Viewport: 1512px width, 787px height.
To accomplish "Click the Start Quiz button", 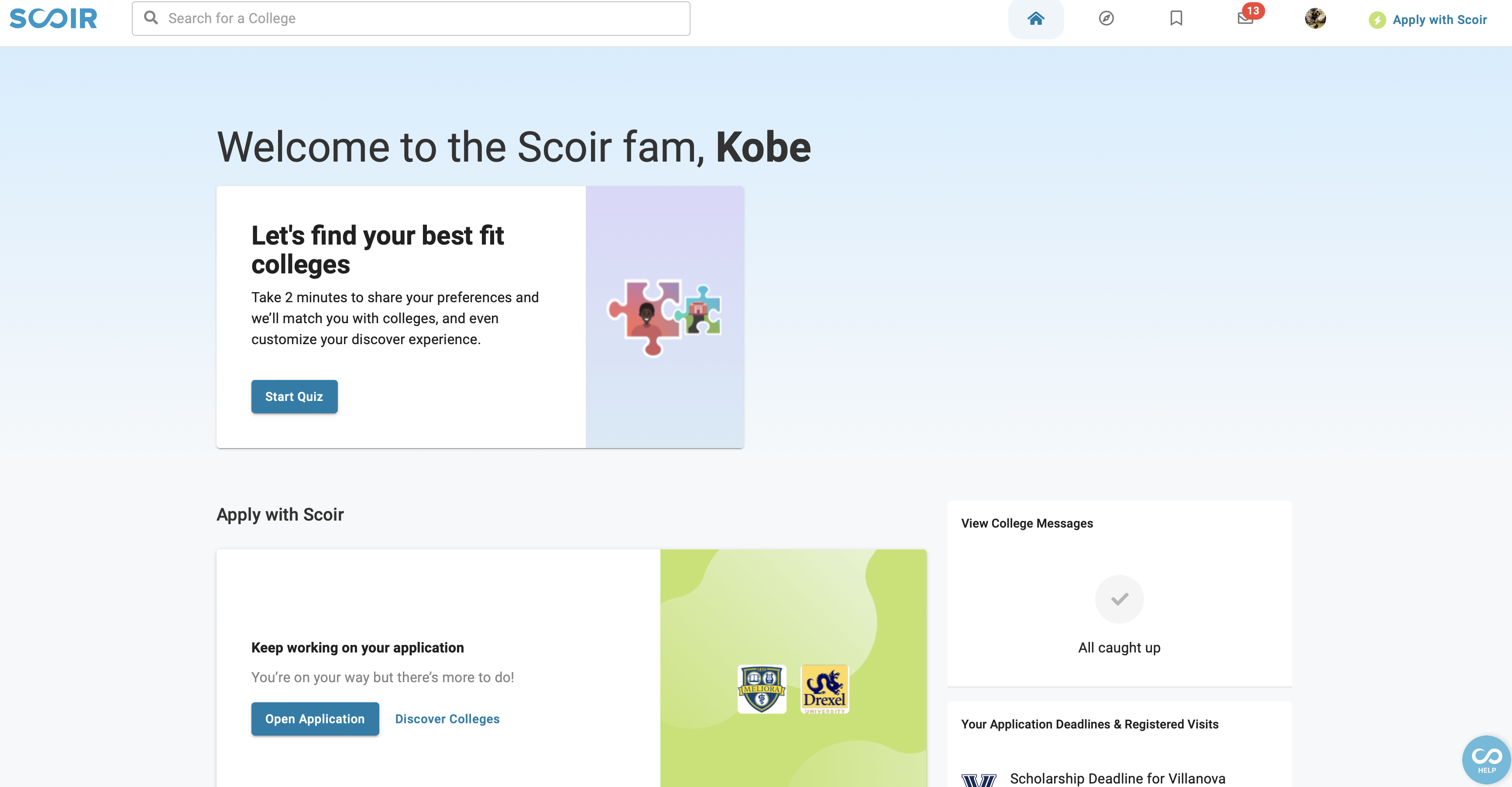I will tap(294, 397).
